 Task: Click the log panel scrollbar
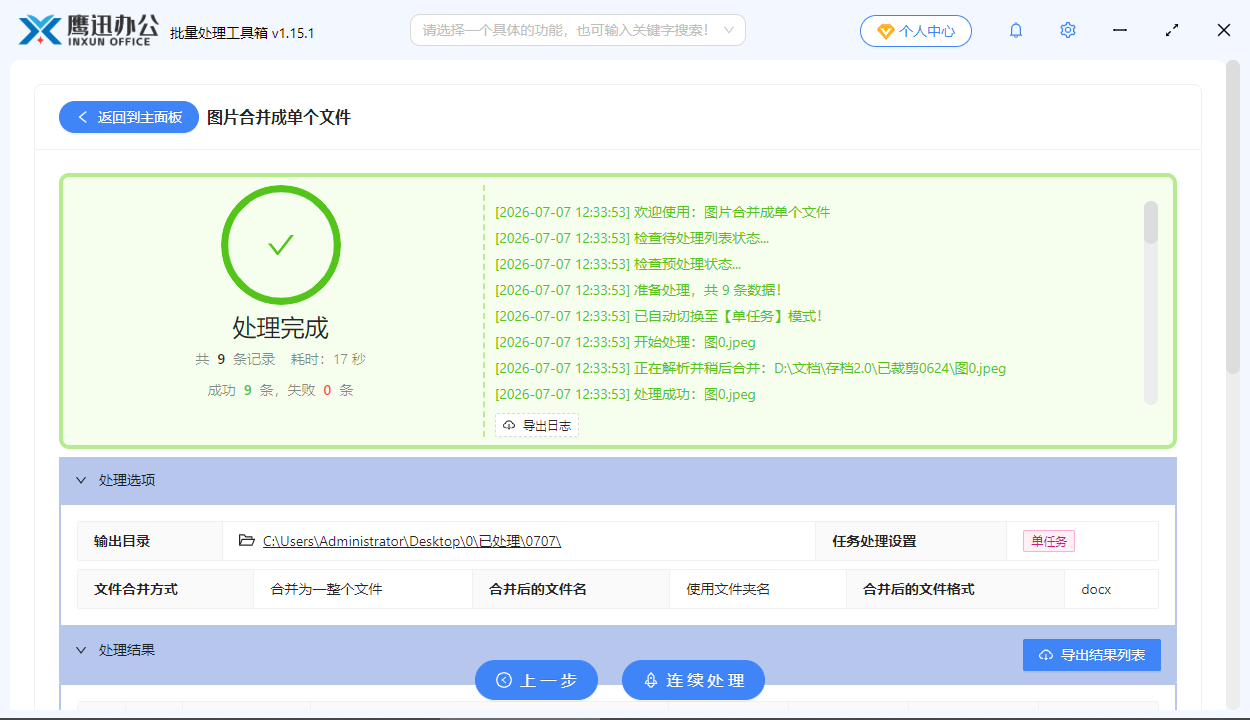(1151, 222)
